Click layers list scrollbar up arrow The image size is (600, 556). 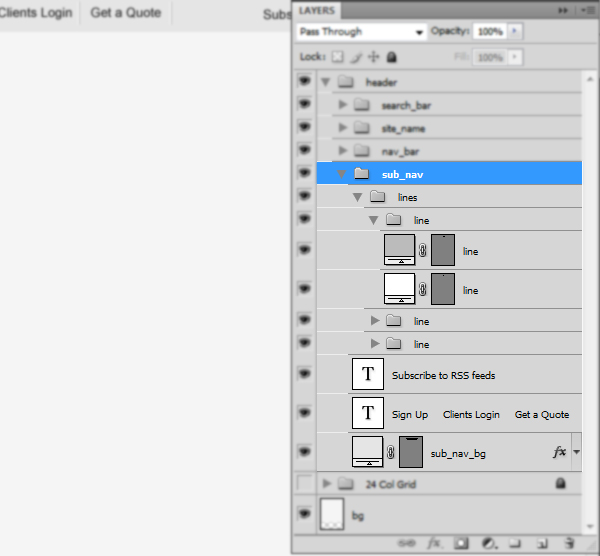click(590, 79)
